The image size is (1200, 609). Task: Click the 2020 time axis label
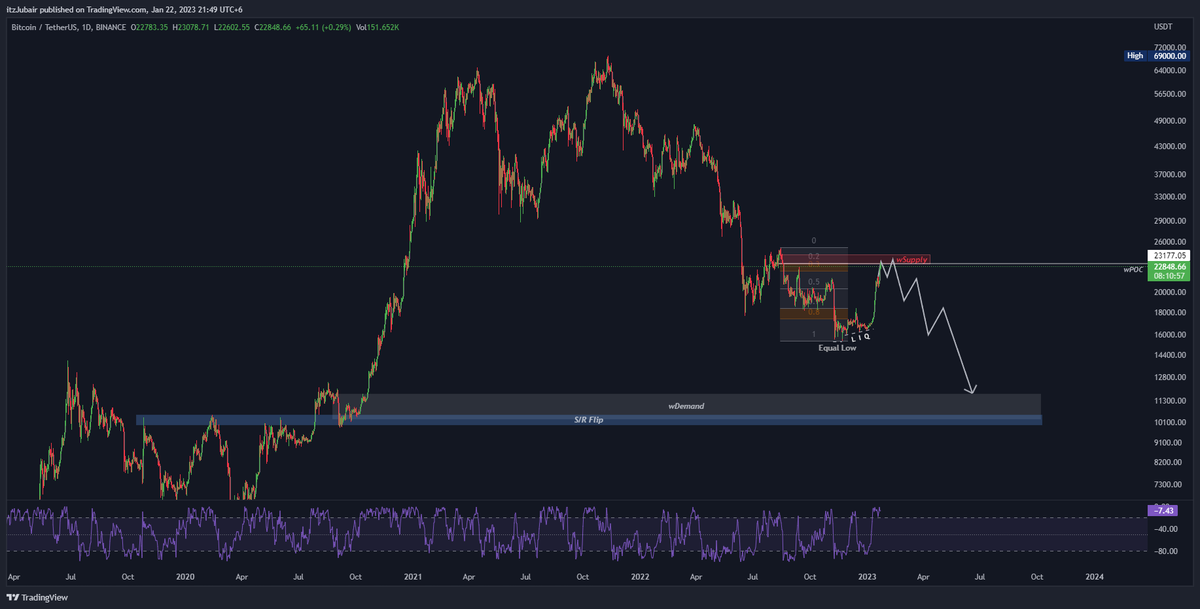tap(185, 577)
